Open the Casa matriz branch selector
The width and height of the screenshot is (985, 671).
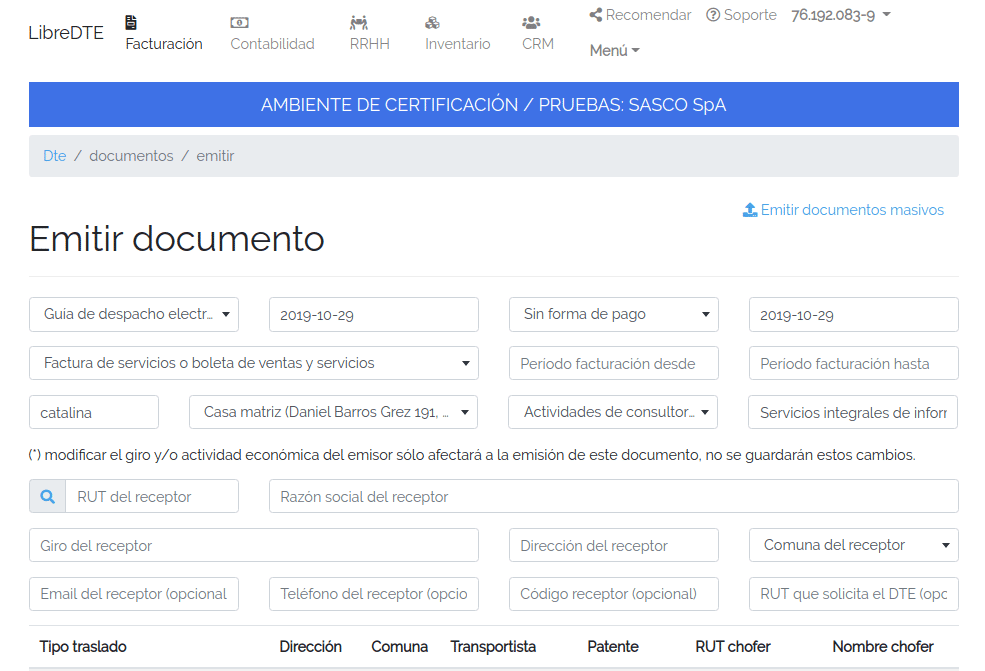tap(333, 412)
